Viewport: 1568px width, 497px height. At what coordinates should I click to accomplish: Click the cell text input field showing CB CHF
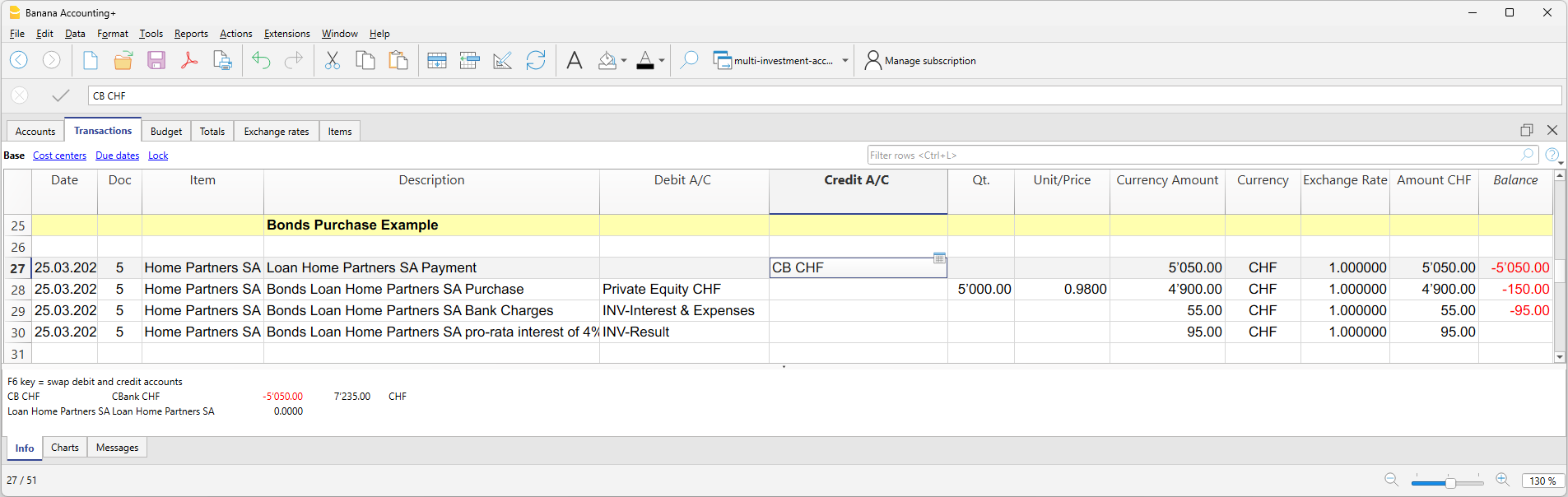click(825, 95)
